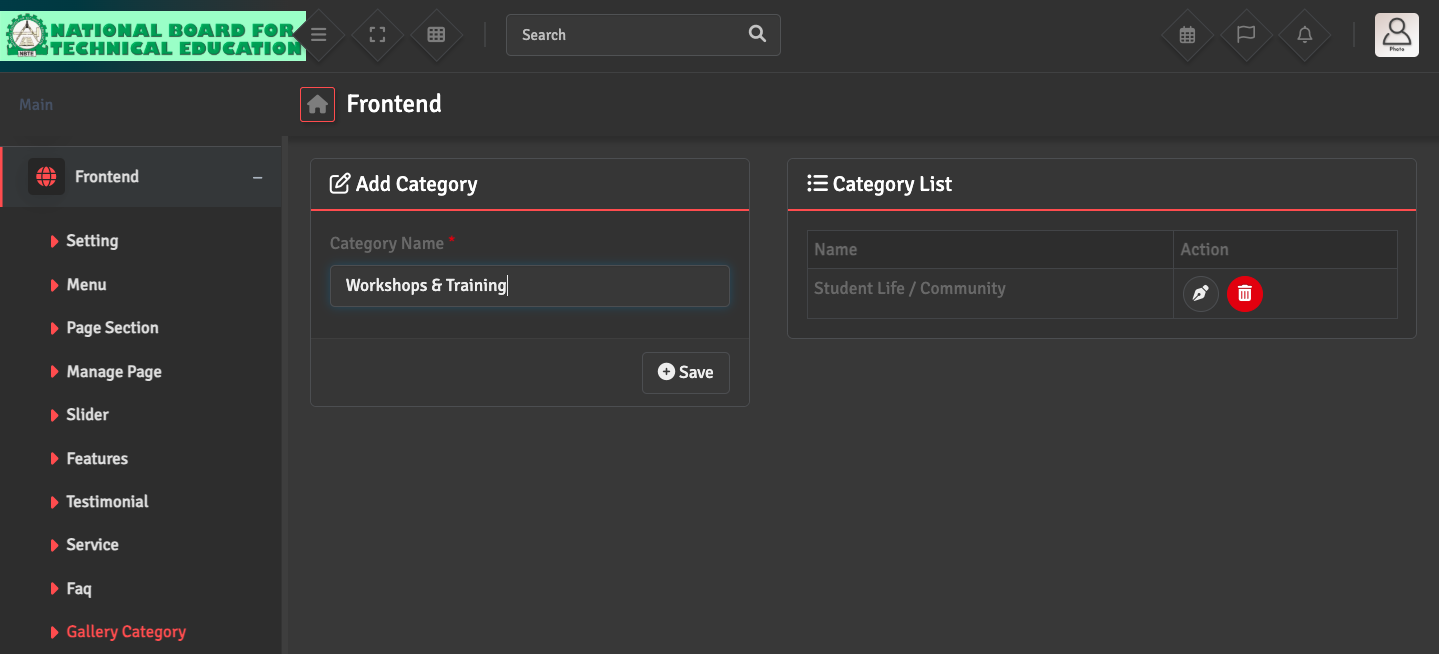Toggle fullscreen mode icon in header

coord(377,35)
